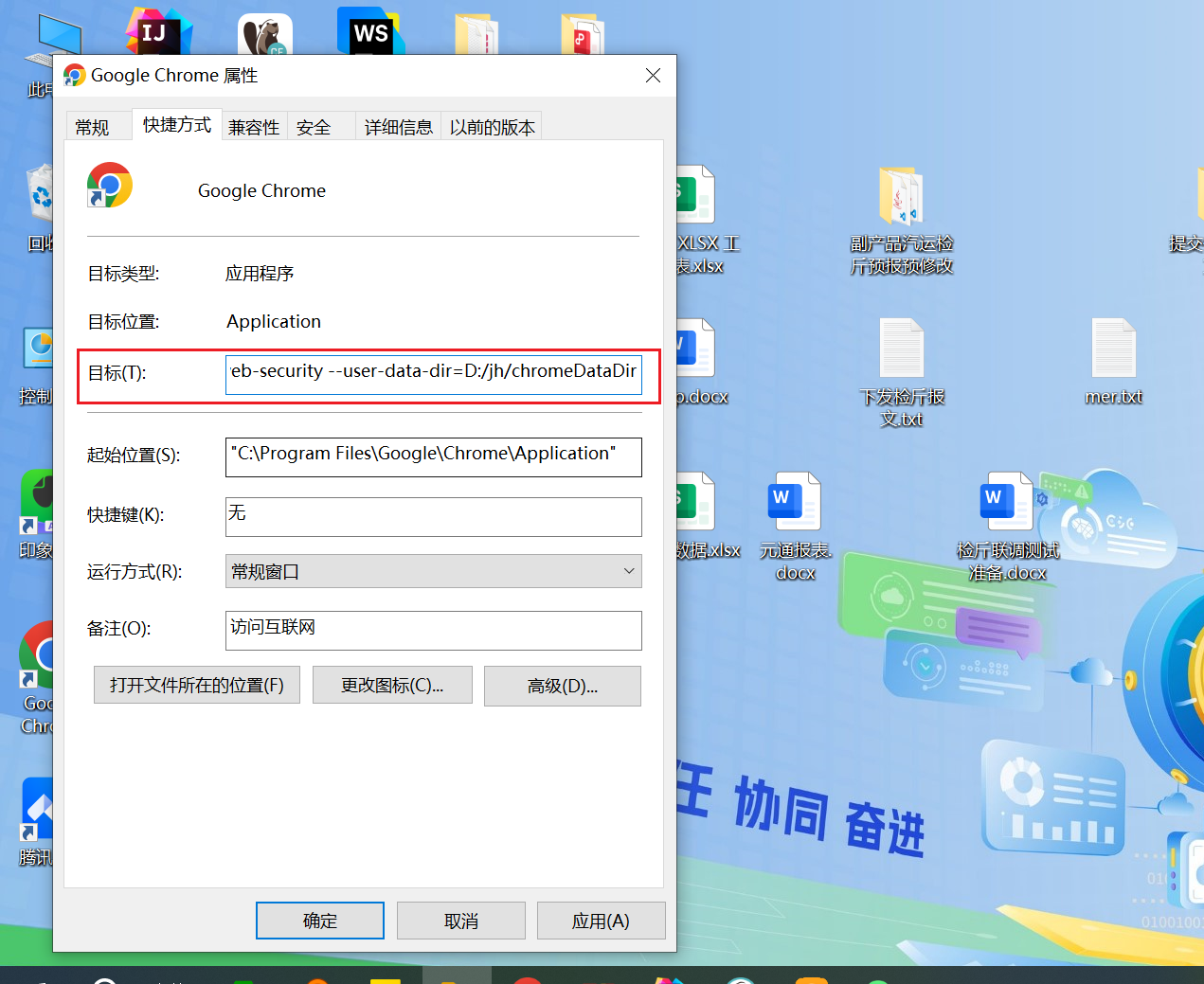Select the animal-logo app icon beside IntelliJ
The image size is (1204, 984).
[x=264, y=35]
